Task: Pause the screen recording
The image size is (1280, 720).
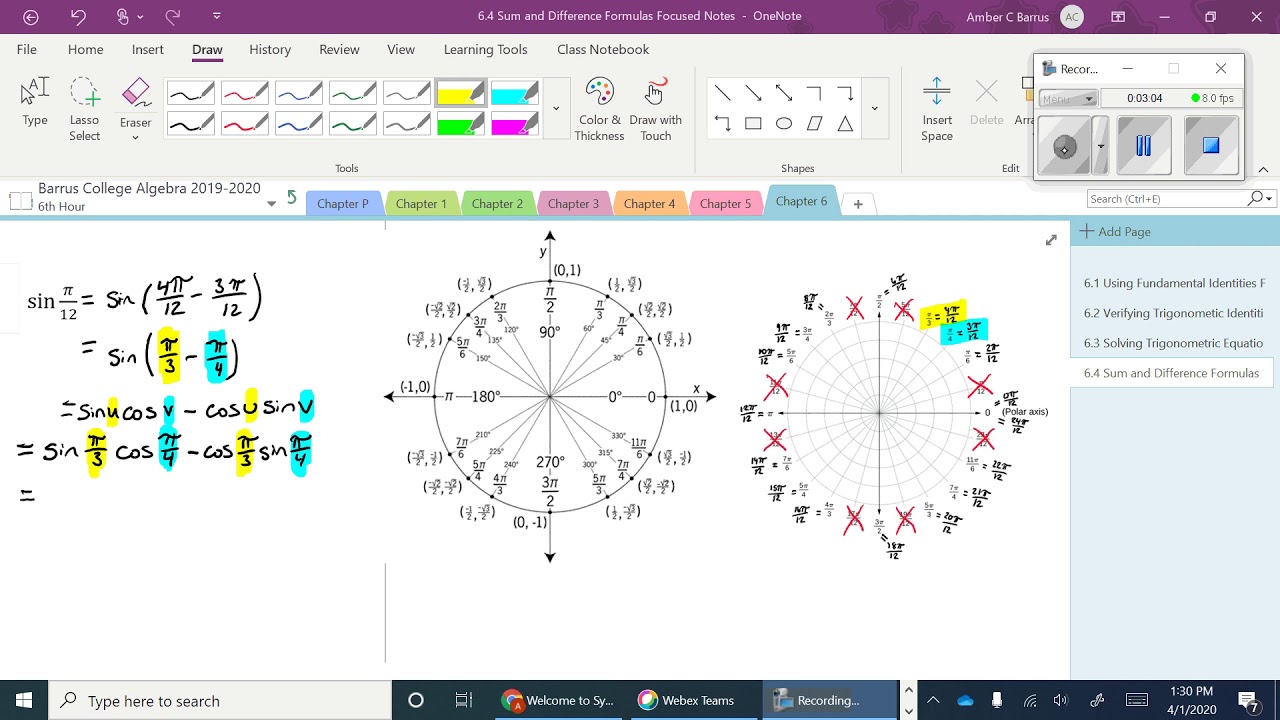Action: coord(1144,146)
